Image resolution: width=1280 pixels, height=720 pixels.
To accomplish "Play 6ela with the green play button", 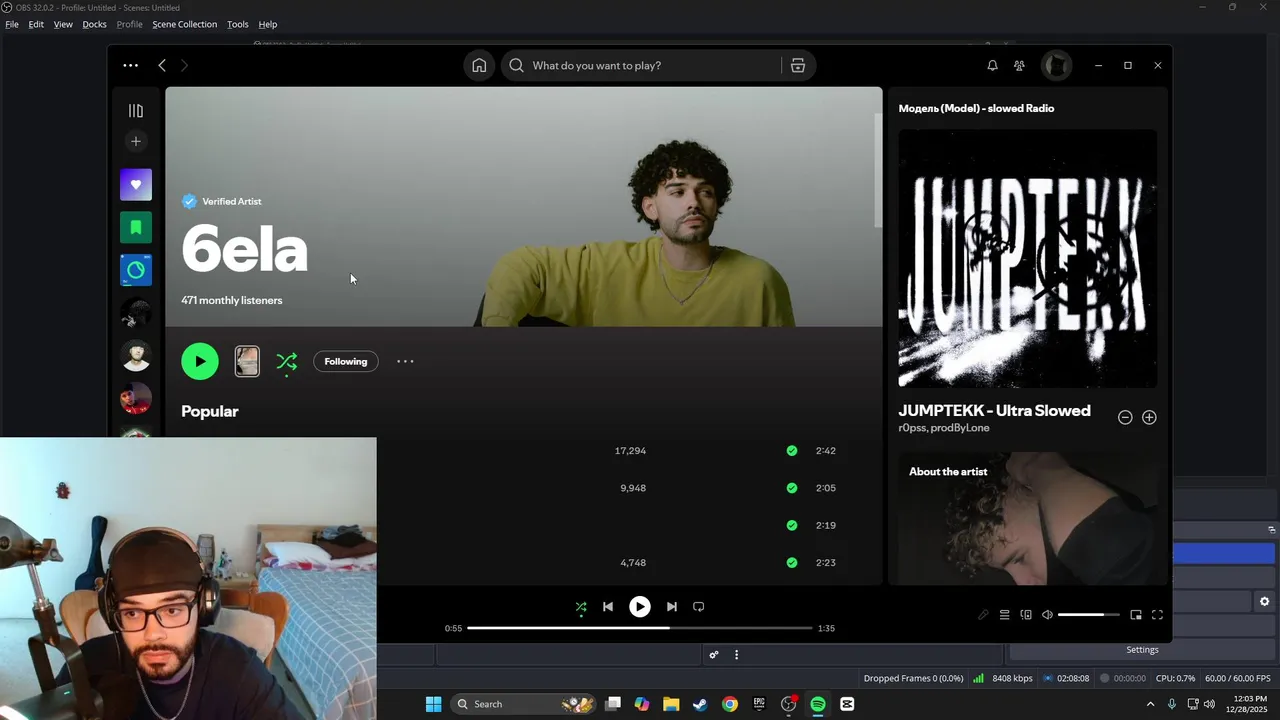I will point(200,361).
